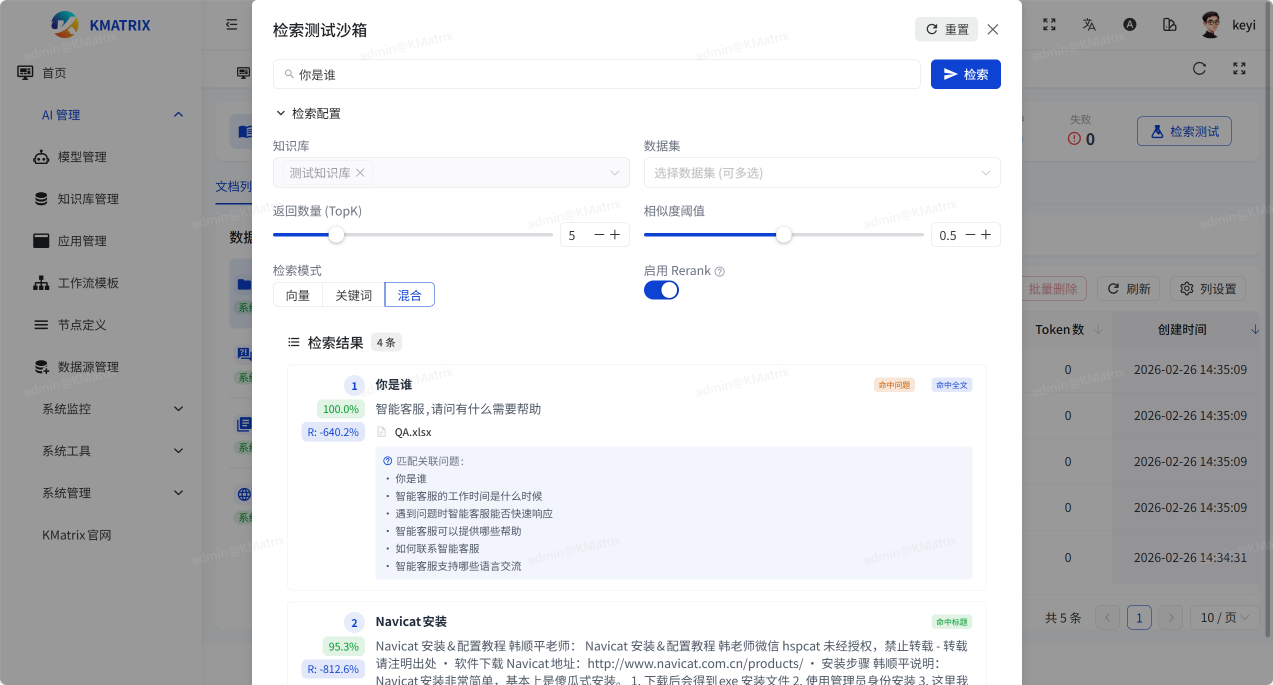Open the 数据集 multi-select dropdown
The image size is (1273, 685).
point(821,172)
